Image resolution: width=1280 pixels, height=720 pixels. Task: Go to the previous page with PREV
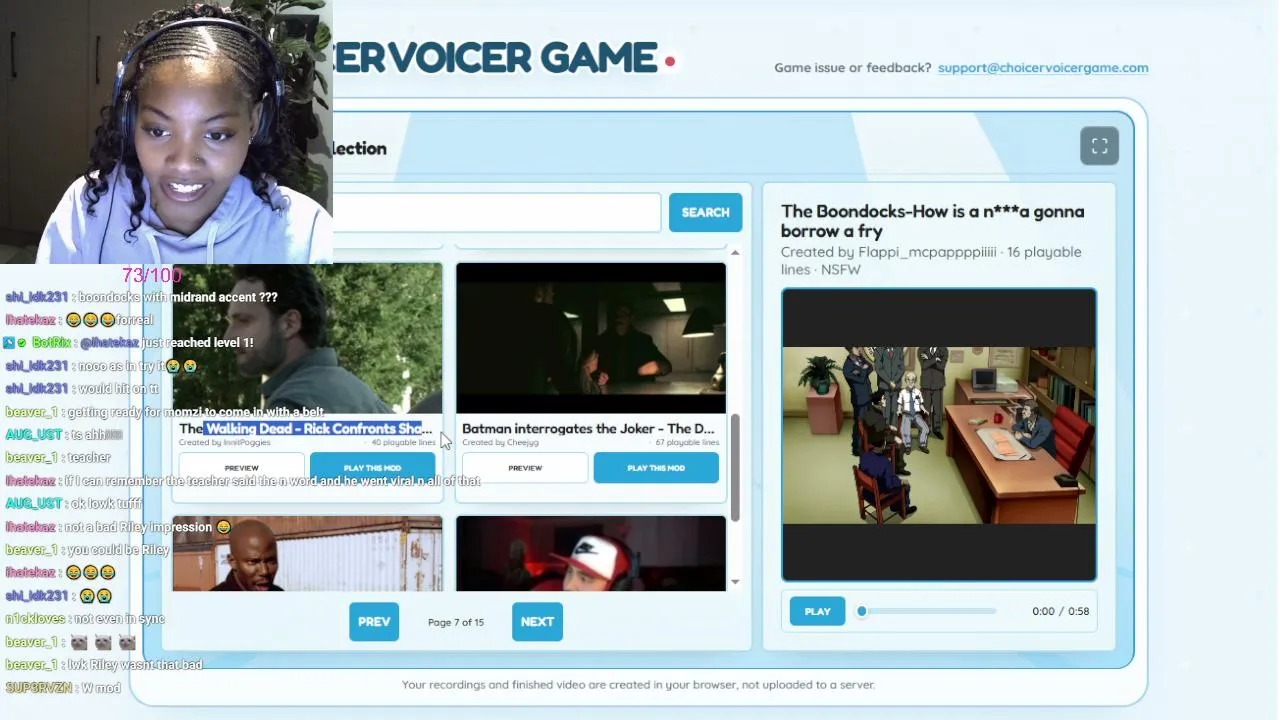point(374,622)
